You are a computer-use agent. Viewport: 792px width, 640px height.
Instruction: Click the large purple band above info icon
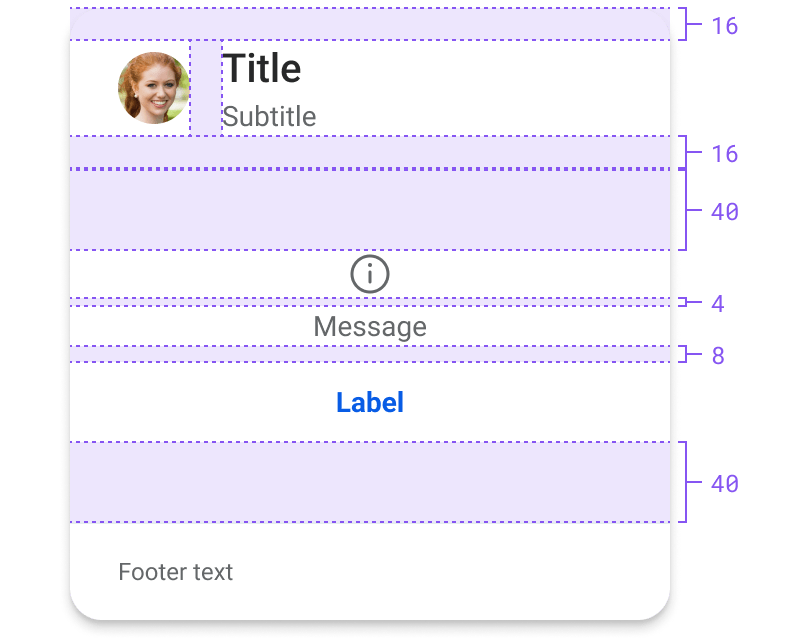[x=370, y=209]
